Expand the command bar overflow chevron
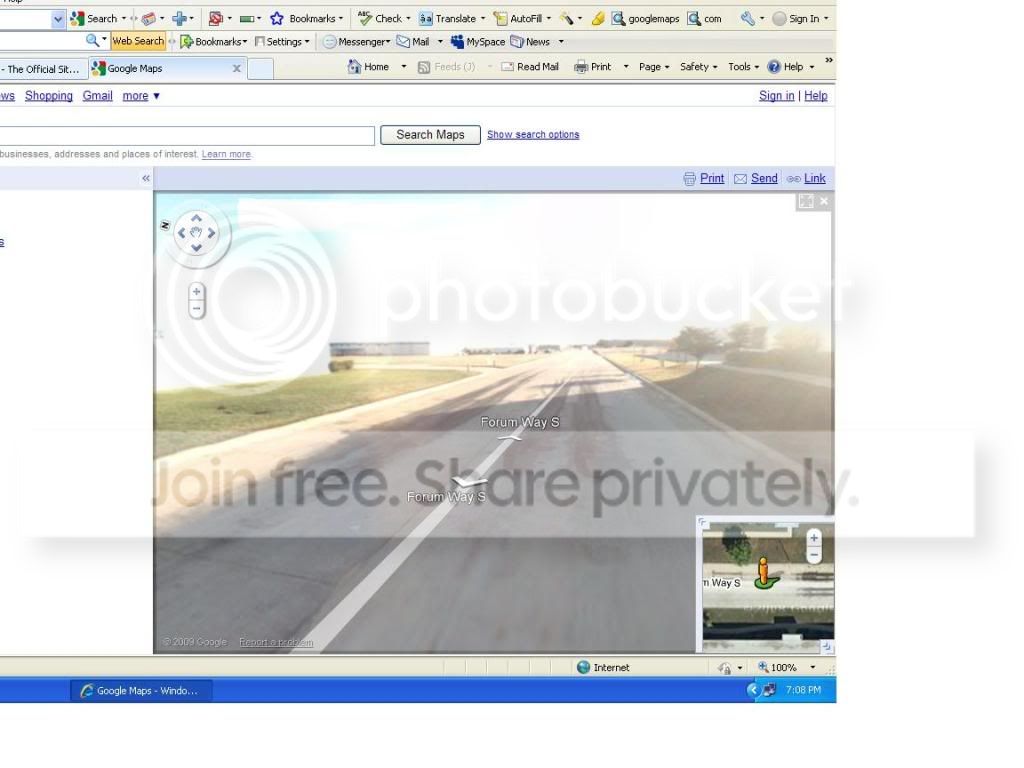The height and width of the screenshot is (768, 1024). [x=829, y=60]
